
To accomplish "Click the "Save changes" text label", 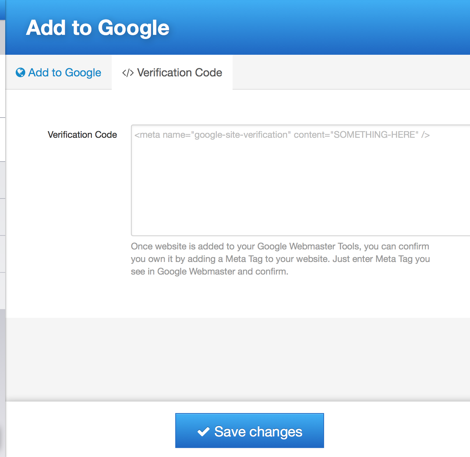I will click(258, 432).
